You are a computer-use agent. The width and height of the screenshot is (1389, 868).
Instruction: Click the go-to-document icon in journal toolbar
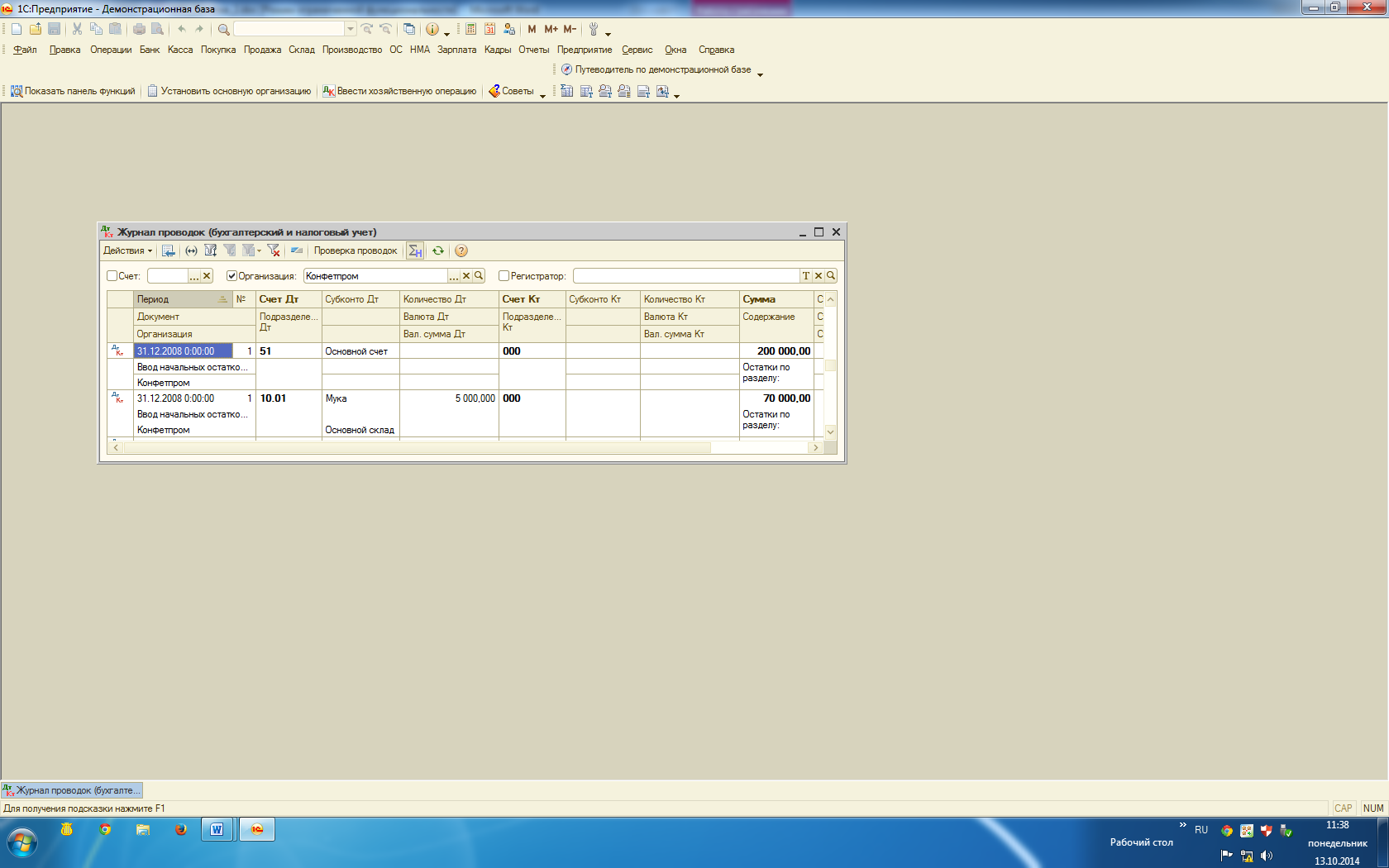[168, 250]
